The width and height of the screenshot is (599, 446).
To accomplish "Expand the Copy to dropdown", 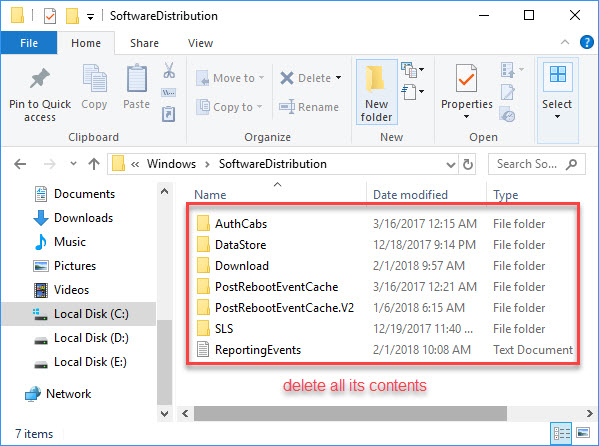I will point(259,107).
